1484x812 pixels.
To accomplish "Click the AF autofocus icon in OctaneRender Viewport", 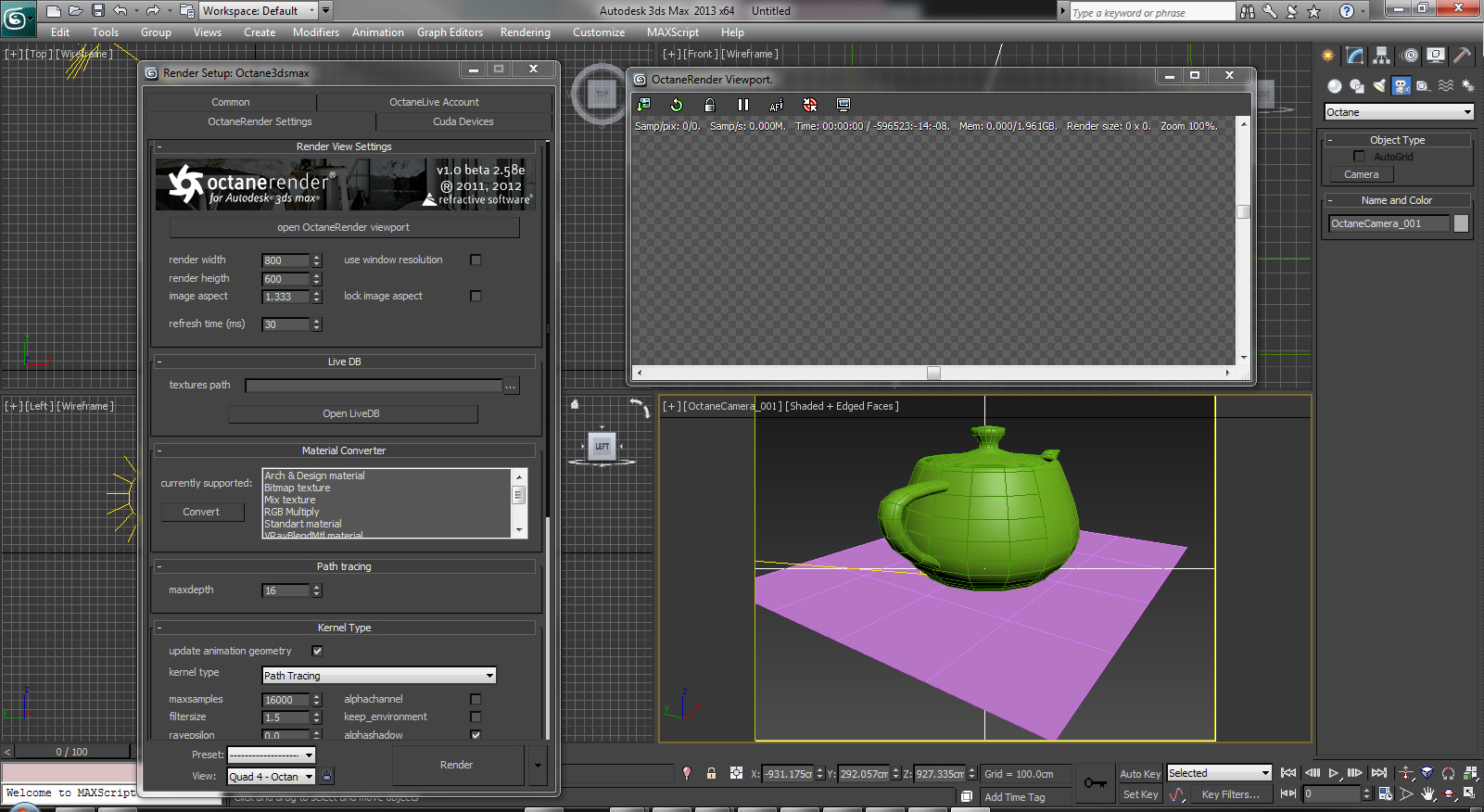I will [x=777, y=105].
